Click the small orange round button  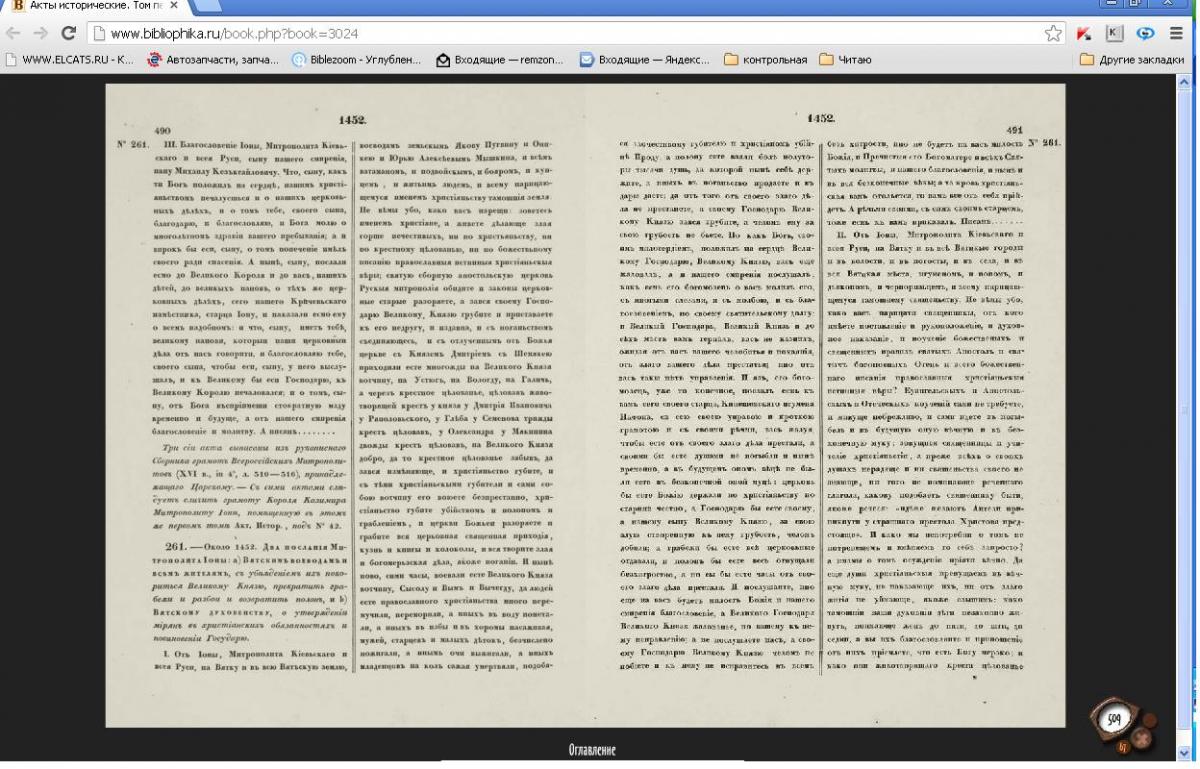pyautogui.click(x=1122, y=745)
